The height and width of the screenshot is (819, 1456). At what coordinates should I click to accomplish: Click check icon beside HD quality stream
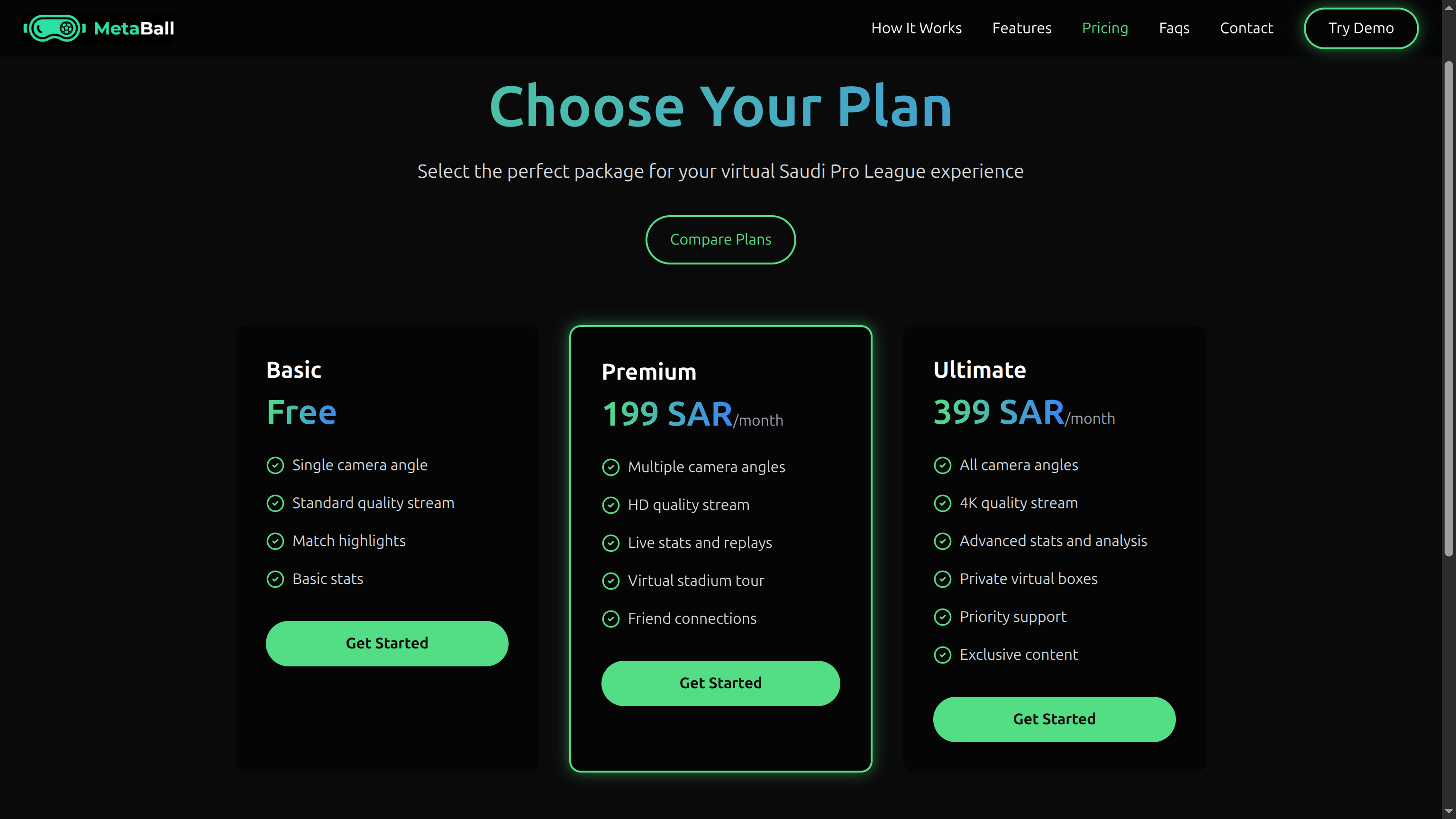pyautogui.click(x=611, y=505)
